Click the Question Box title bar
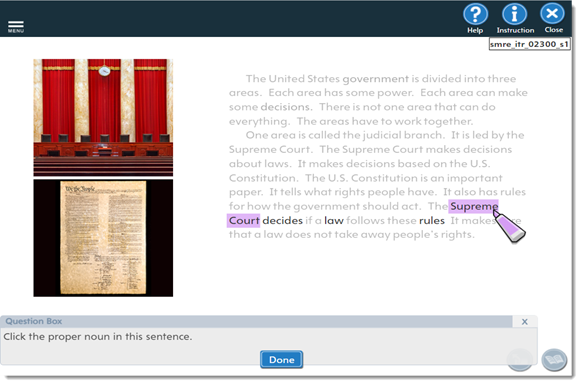Screen dimensions: 580x385 pyautogui.click(x=256, y=321)
